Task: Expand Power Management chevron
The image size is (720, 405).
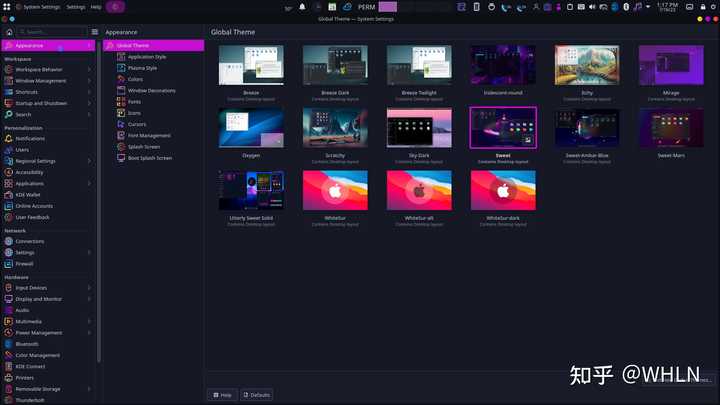Action: tap(89, 333)
